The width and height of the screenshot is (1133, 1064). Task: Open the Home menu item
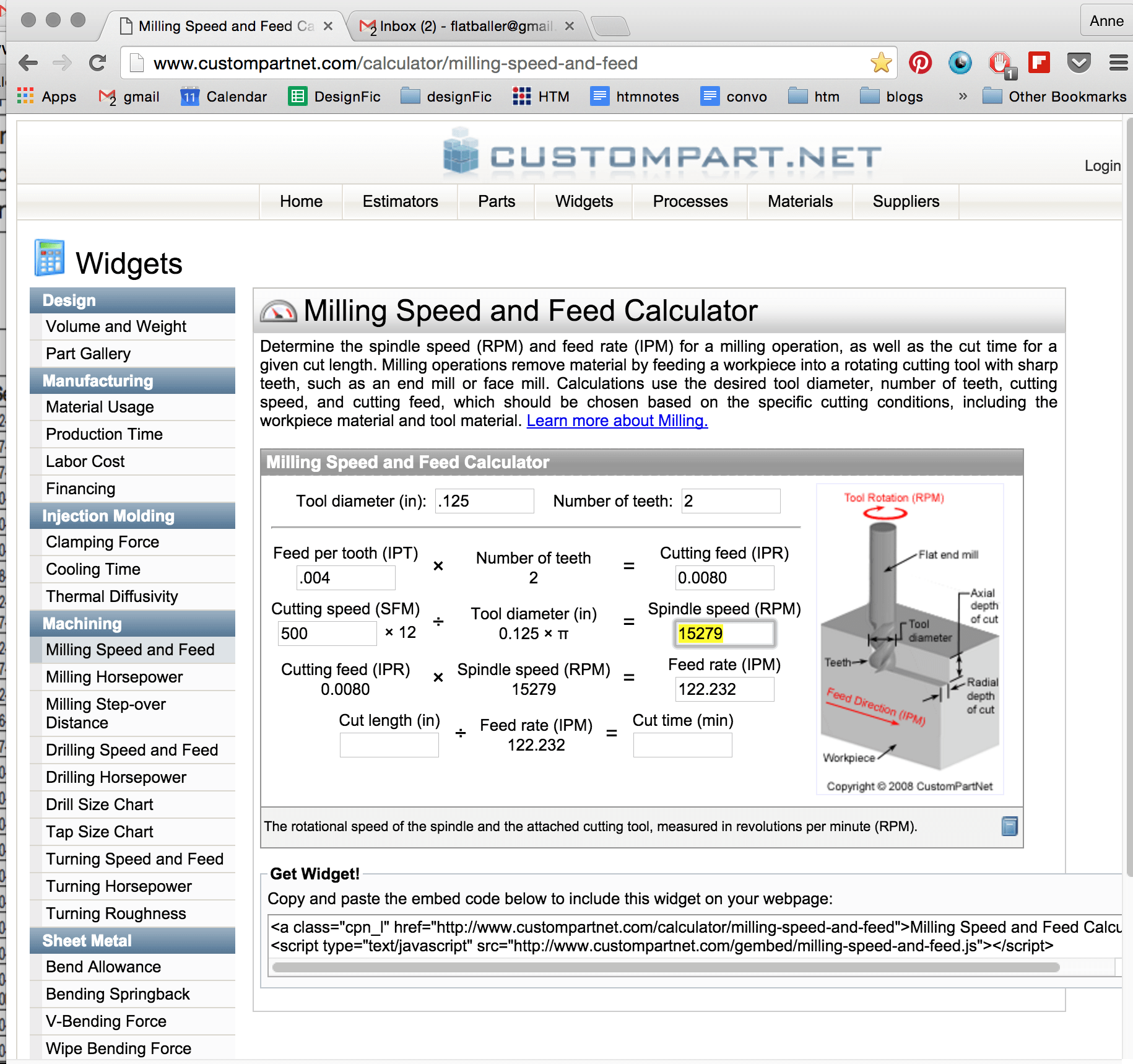tap(301, 201)
